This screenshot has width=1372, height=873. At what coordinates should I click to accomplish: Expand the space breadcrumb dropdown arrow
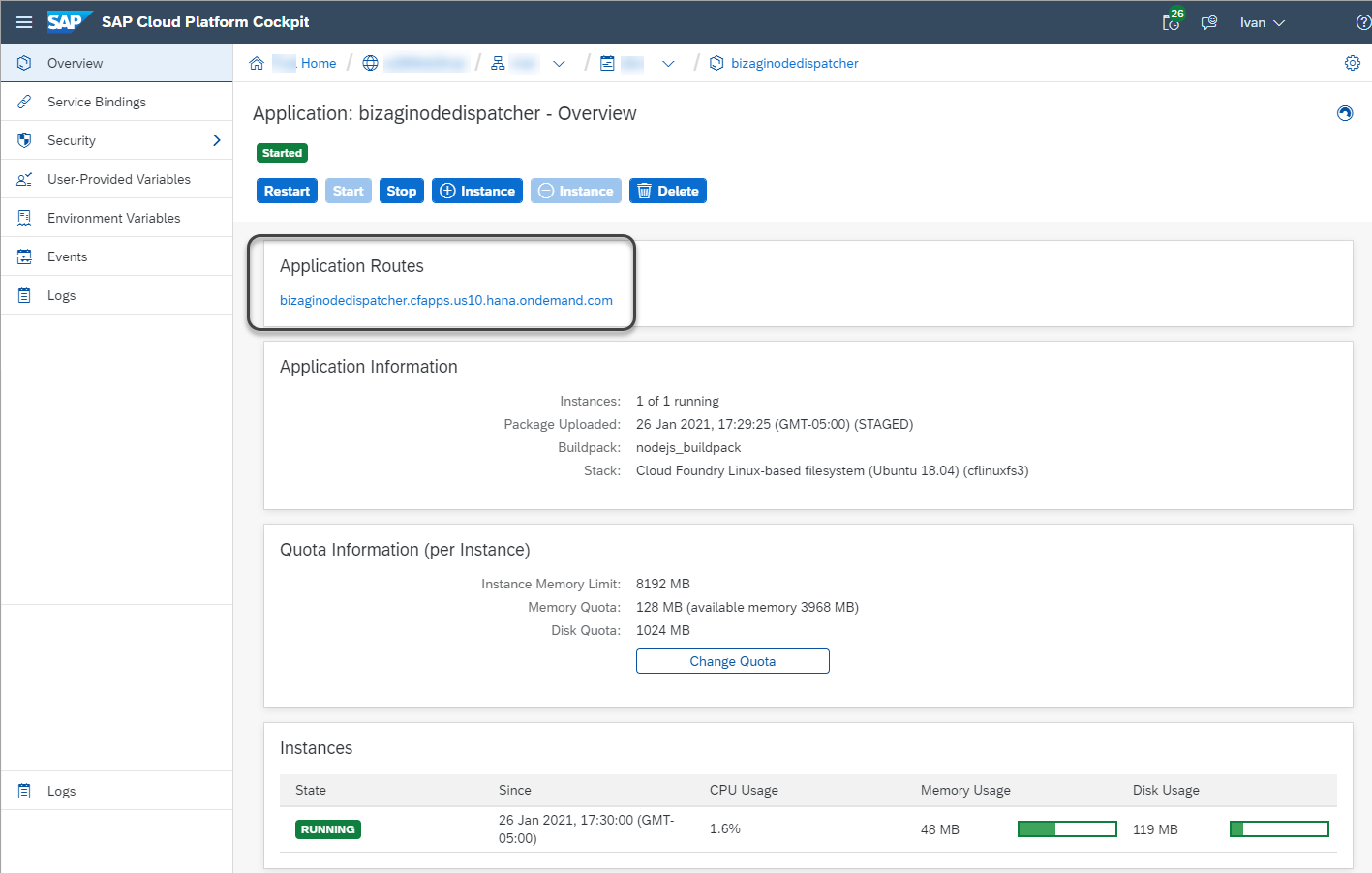[668, 63]
